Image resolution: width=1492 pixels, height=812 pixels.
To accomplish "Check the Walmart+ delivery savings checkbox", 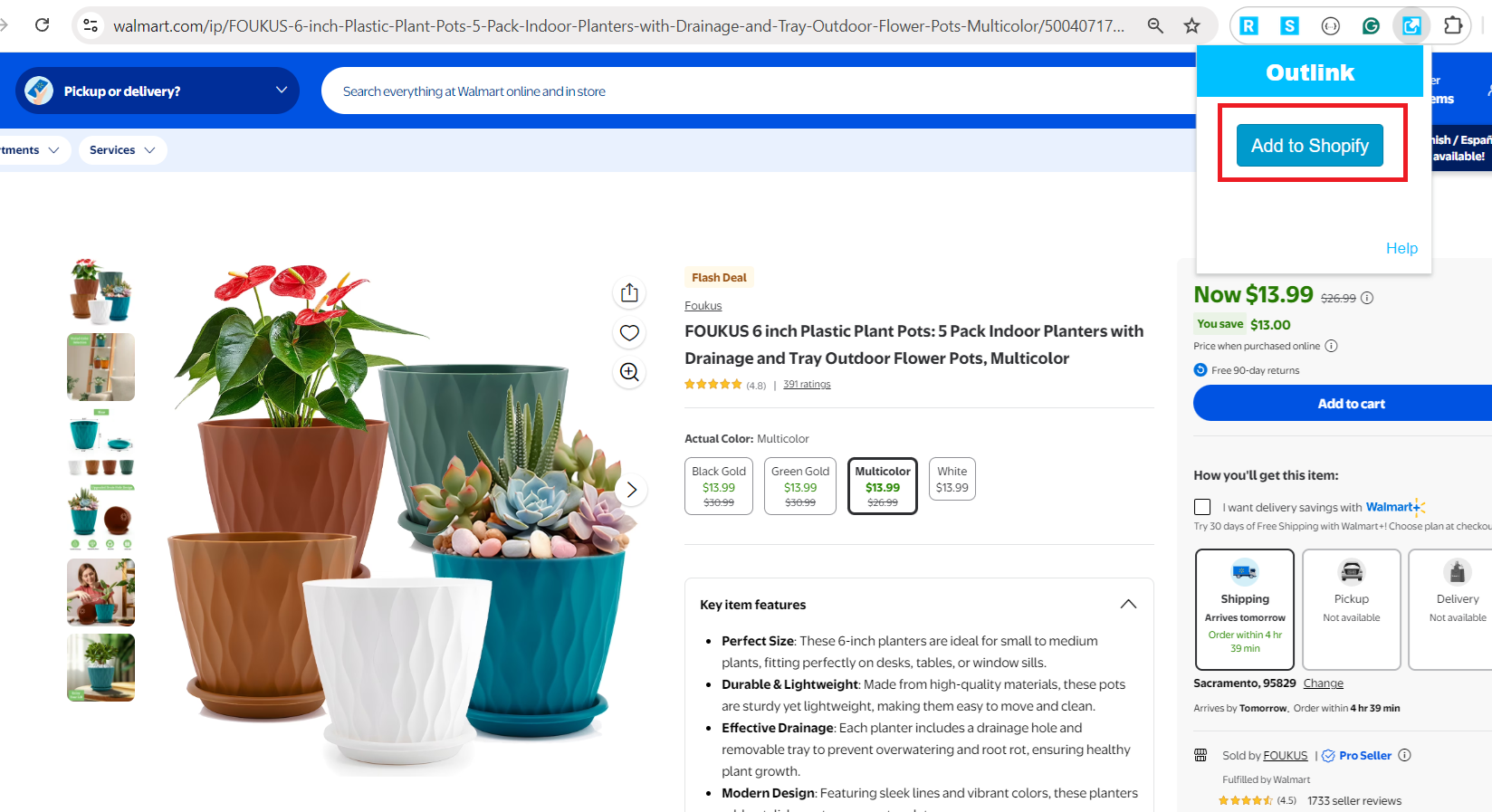I will click(1202, 507).
